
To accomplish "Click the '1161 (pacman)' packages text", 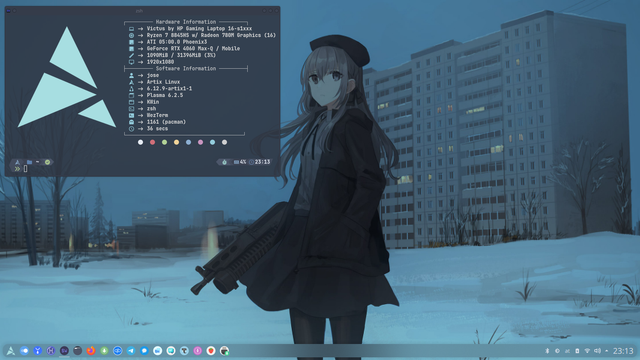I will pos(166,122).
